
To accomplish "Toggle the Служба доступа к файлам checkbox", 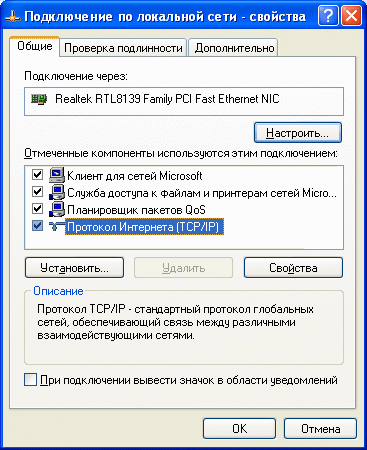I will pos(37,192).
